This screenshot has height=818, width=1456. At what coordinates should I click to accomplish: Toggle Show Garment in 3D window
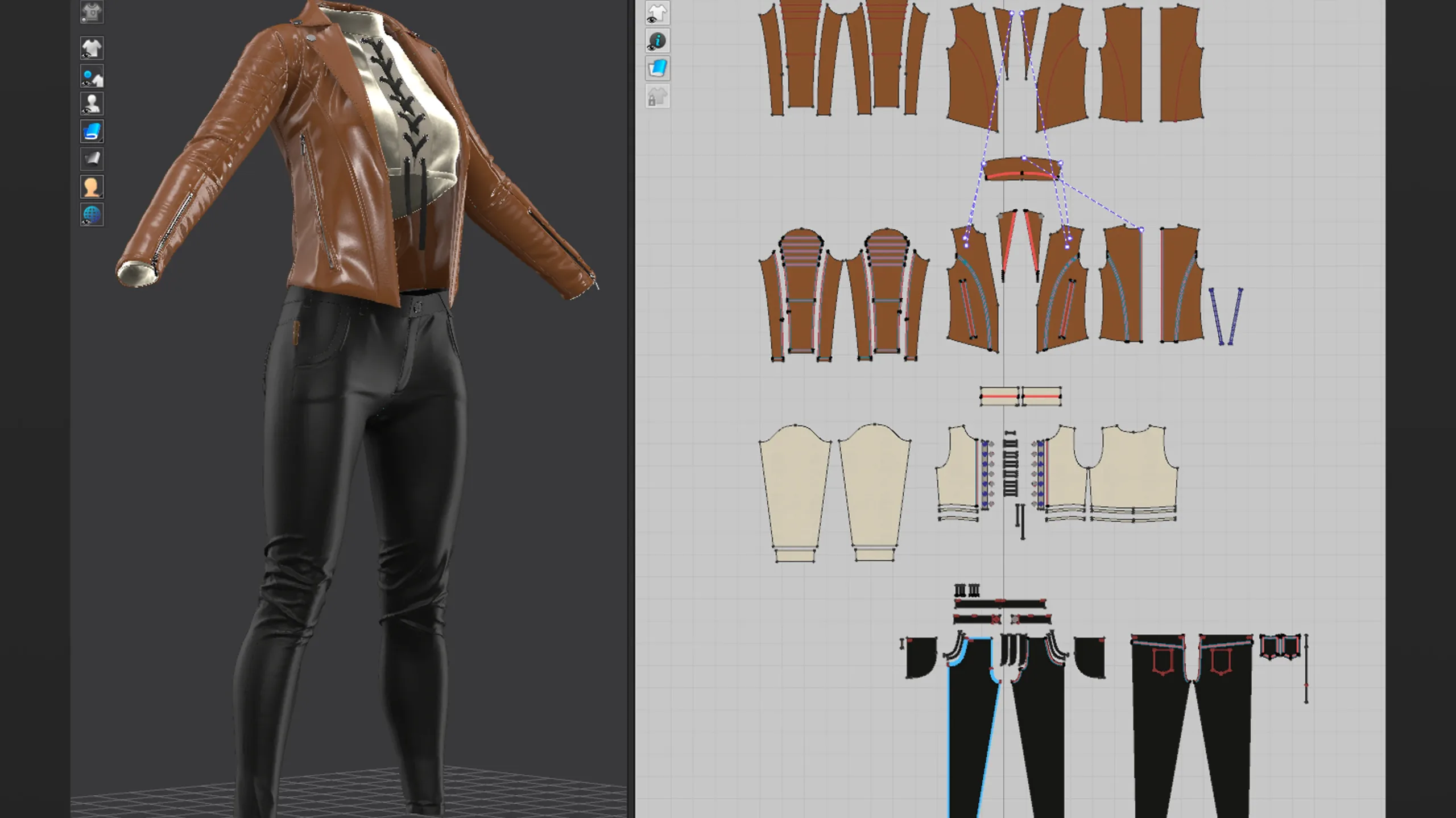[92, 48]
